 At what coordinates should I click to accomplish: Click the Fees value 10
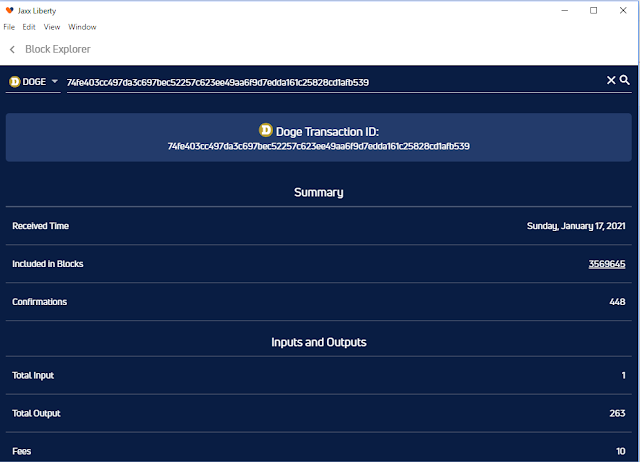[x=621, y=451]
